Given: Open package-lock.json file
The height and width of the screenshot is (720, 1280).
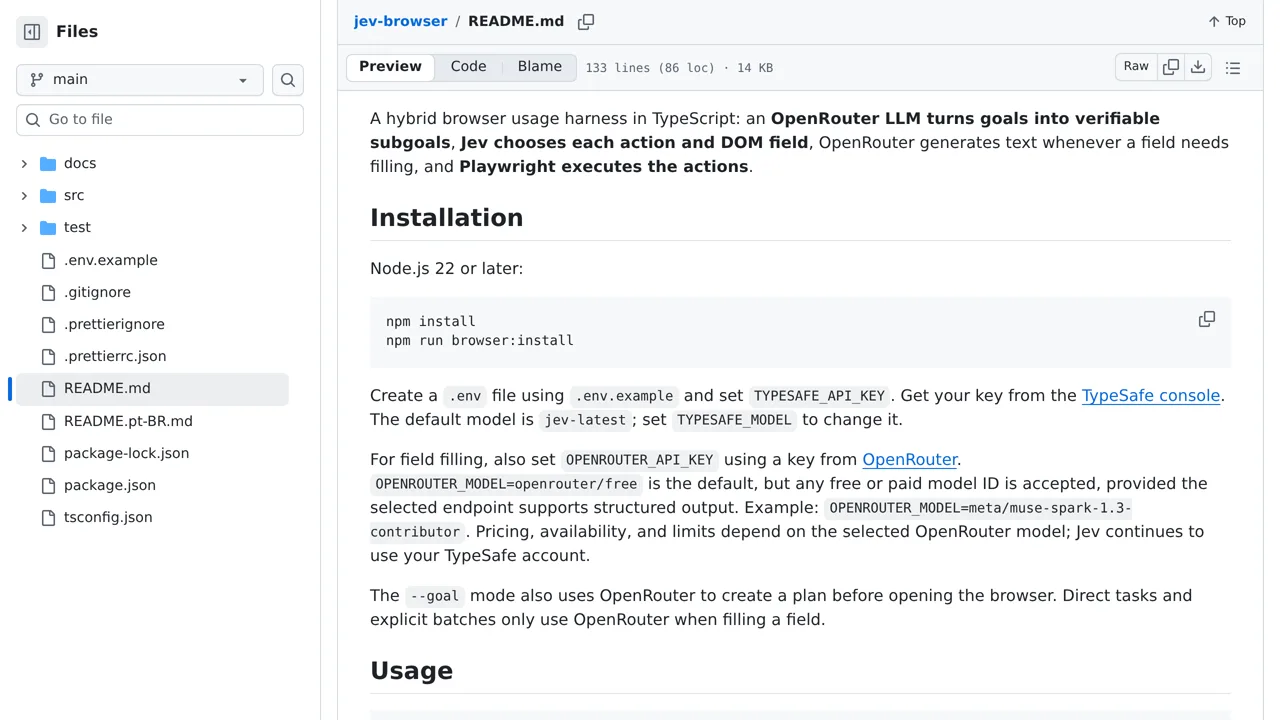Looking at the screenshot, I should (126, 453).
